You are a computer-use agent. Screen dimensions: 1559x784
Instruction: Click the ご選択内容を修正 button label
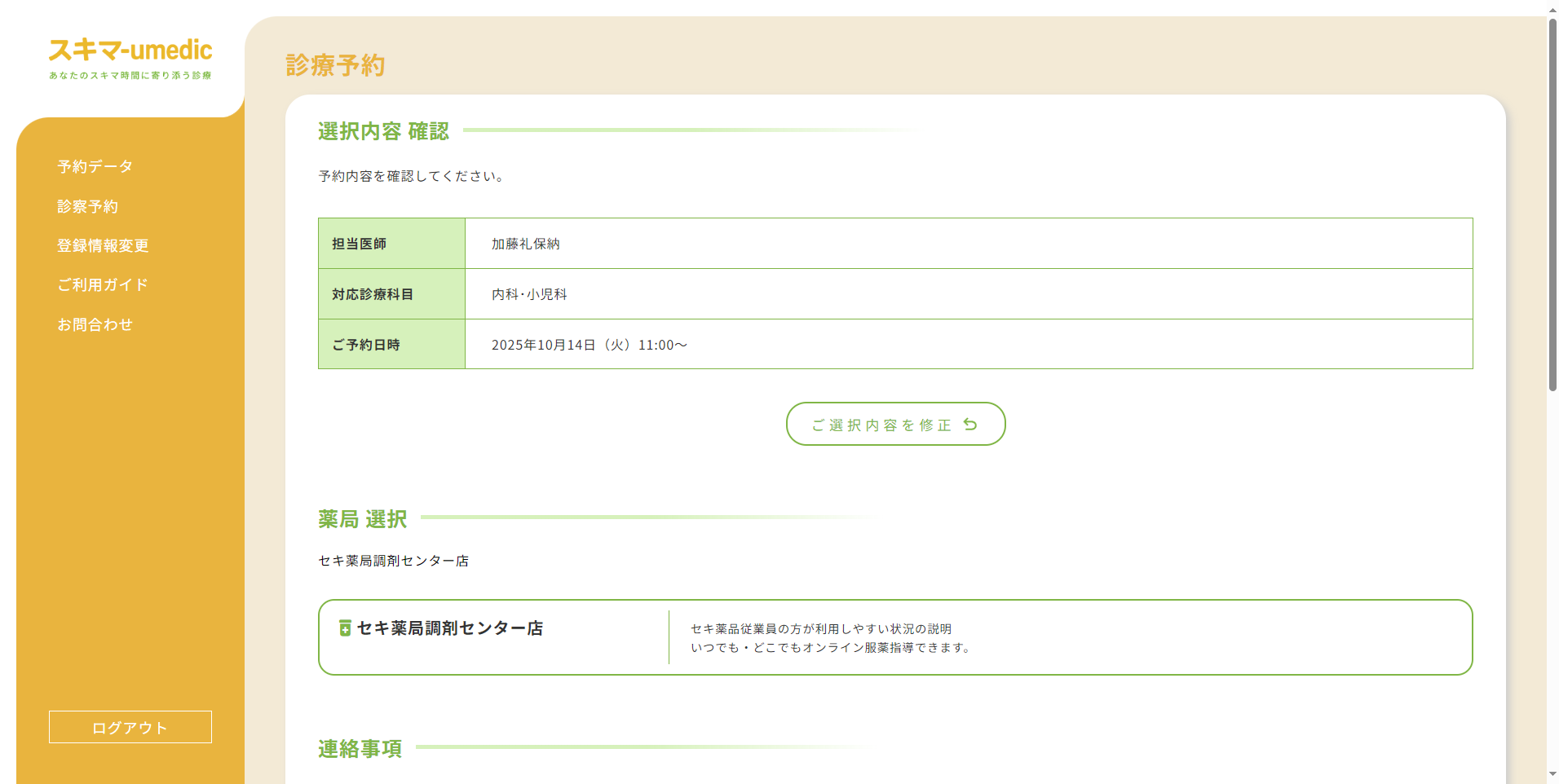881,425
